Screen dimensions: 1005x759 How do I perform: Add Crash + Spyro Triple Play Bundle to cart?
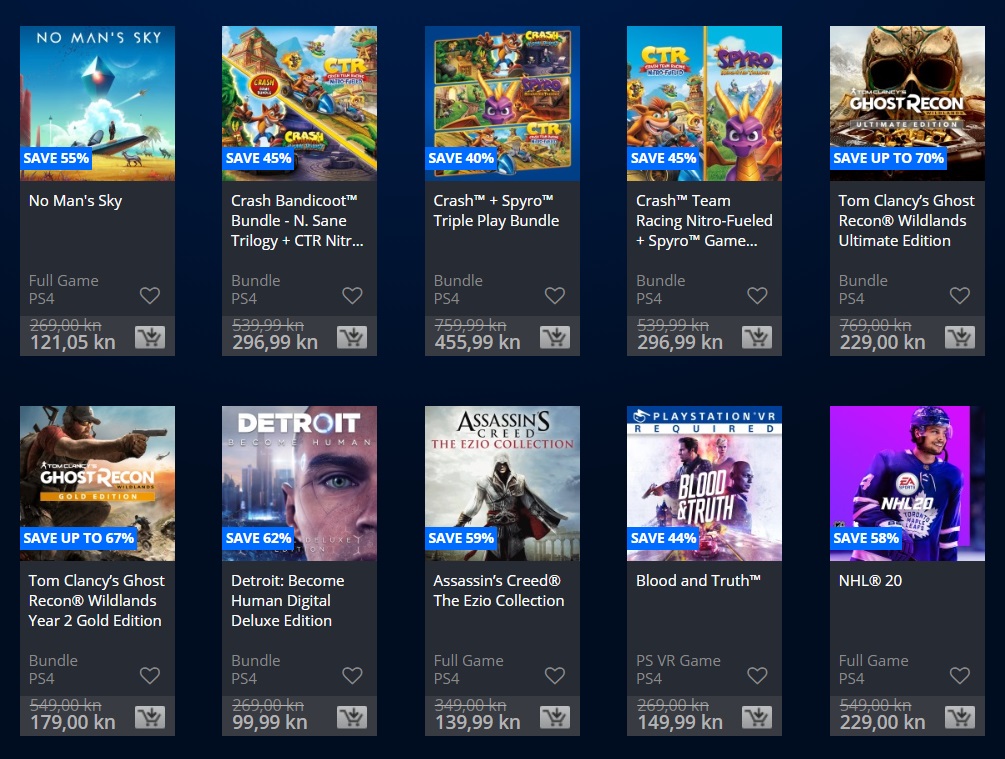tap(555, 337)
